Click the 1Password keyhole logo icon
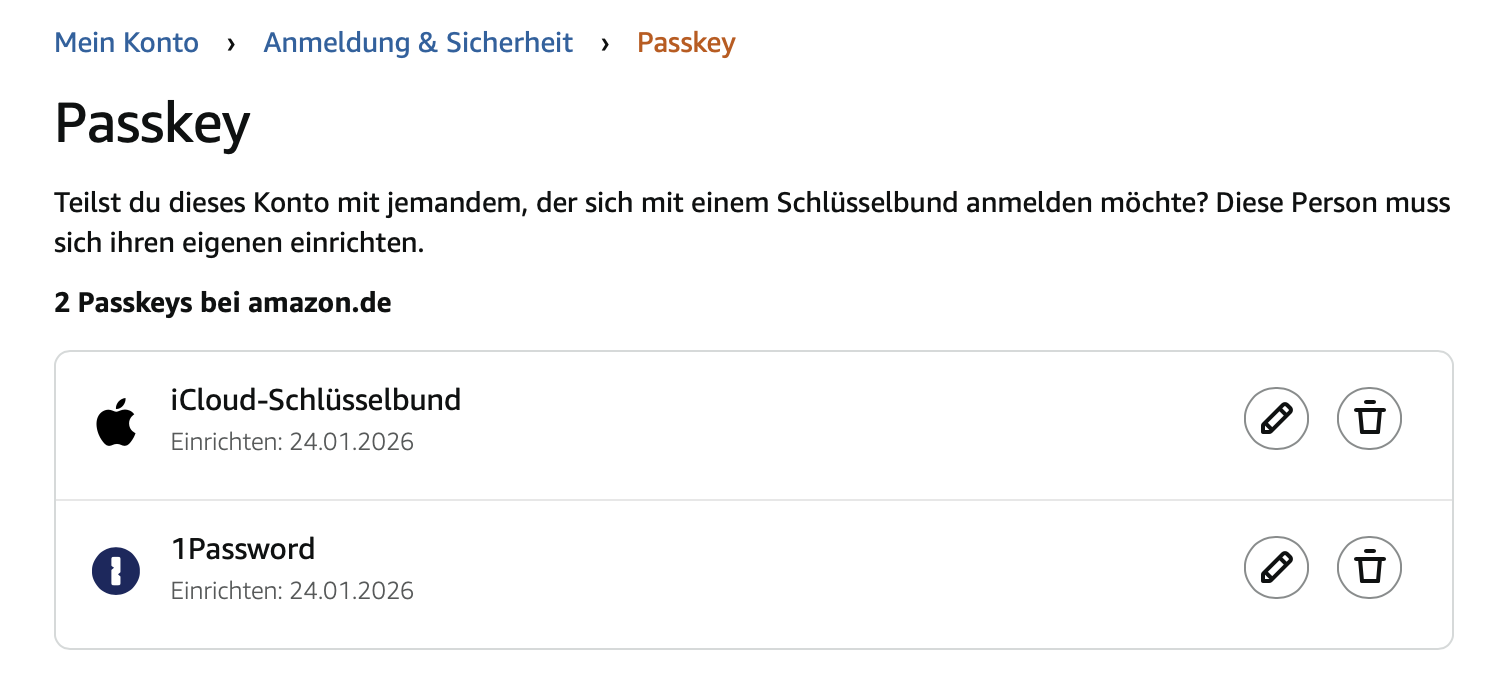The height and width of the screenshot is (700, 1498). coord(116,572)
